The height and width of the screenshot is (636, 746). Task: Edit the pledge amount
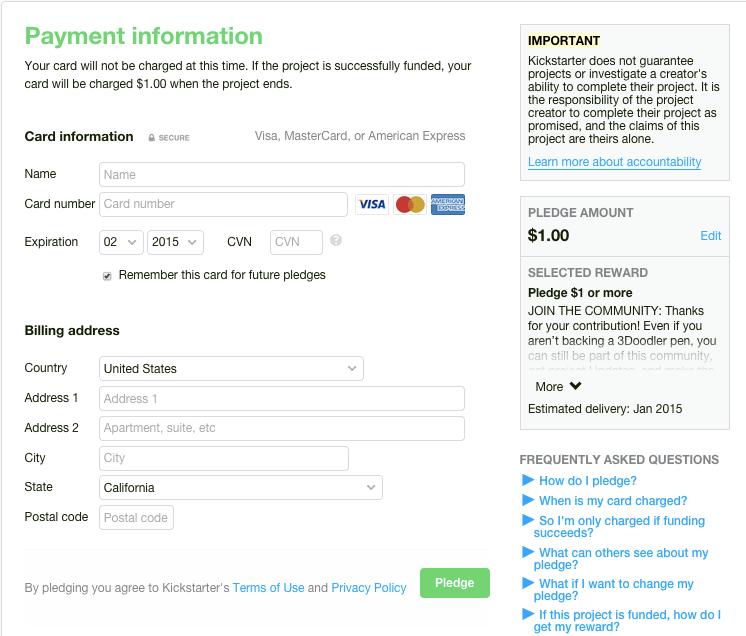(710, 236)
